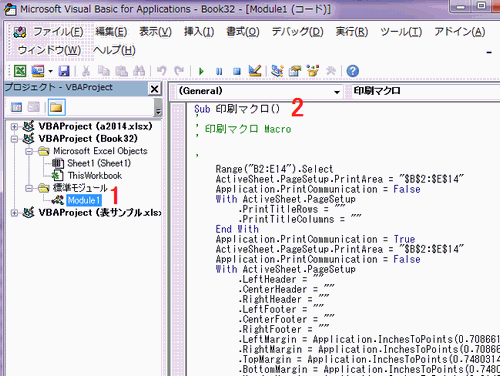
Task: Expand VBAProject (表サンプル.xls) node
Action: 14,213
